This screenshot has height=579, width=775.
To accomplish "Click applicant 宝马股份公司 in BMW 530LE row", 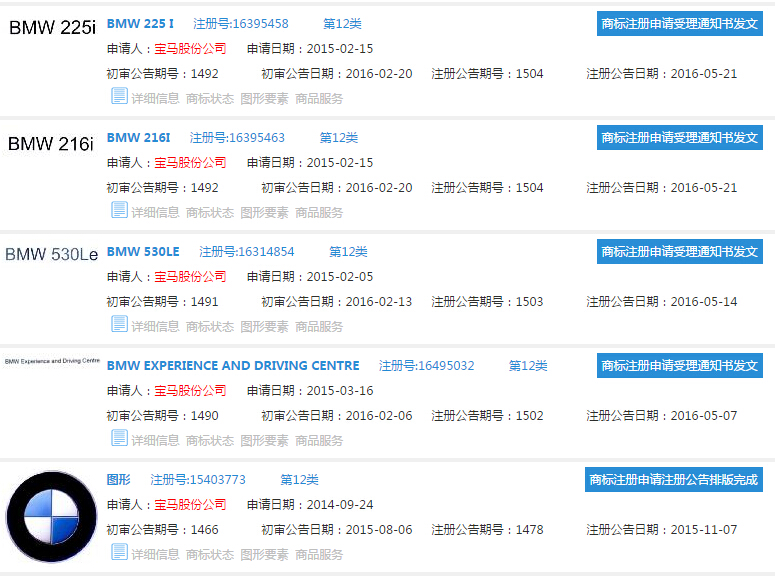I will coord(190,276).
